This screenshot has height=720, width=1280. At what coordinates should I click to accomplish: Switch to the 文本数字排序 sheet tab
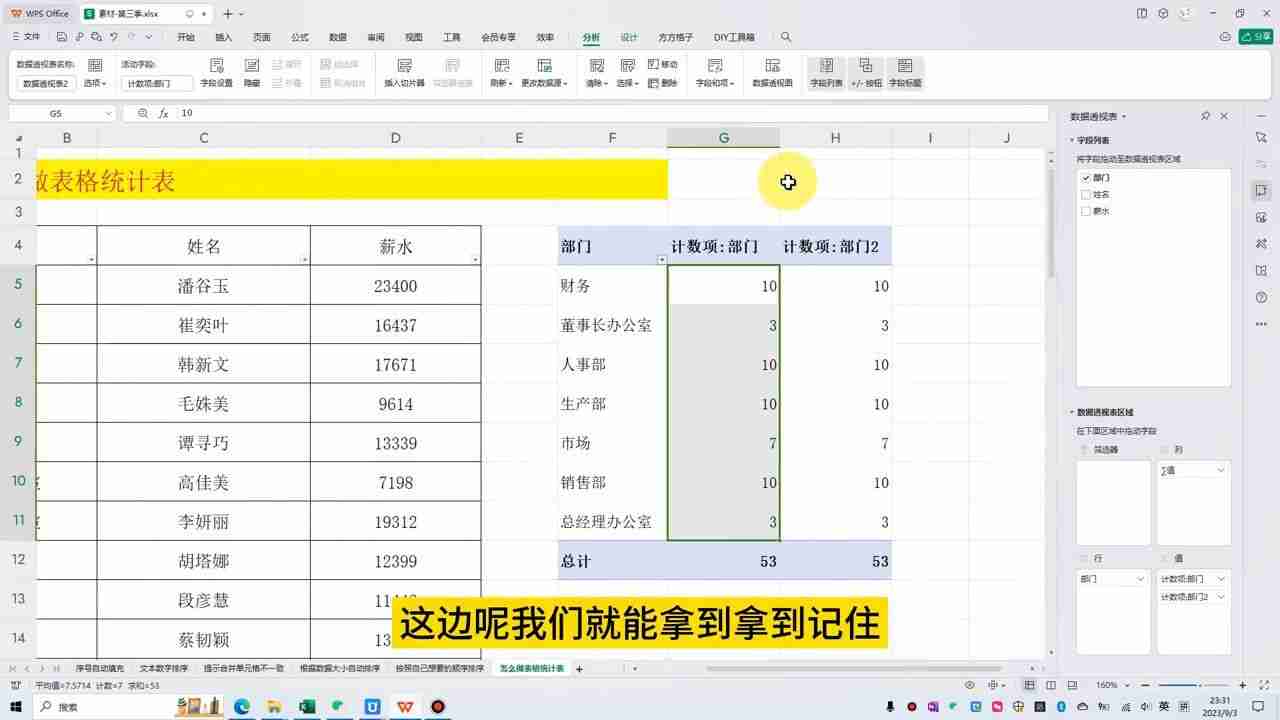point(164,668)
